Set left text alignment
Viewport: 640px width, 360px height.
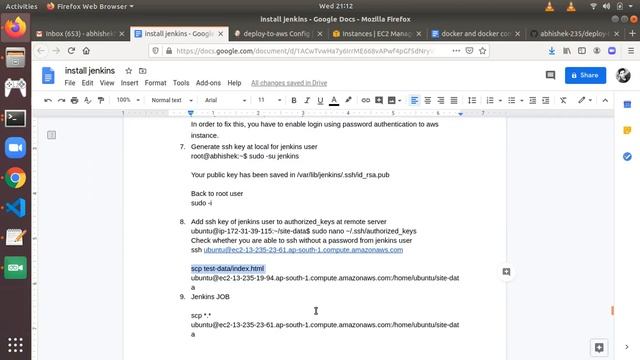pos(414,100)
